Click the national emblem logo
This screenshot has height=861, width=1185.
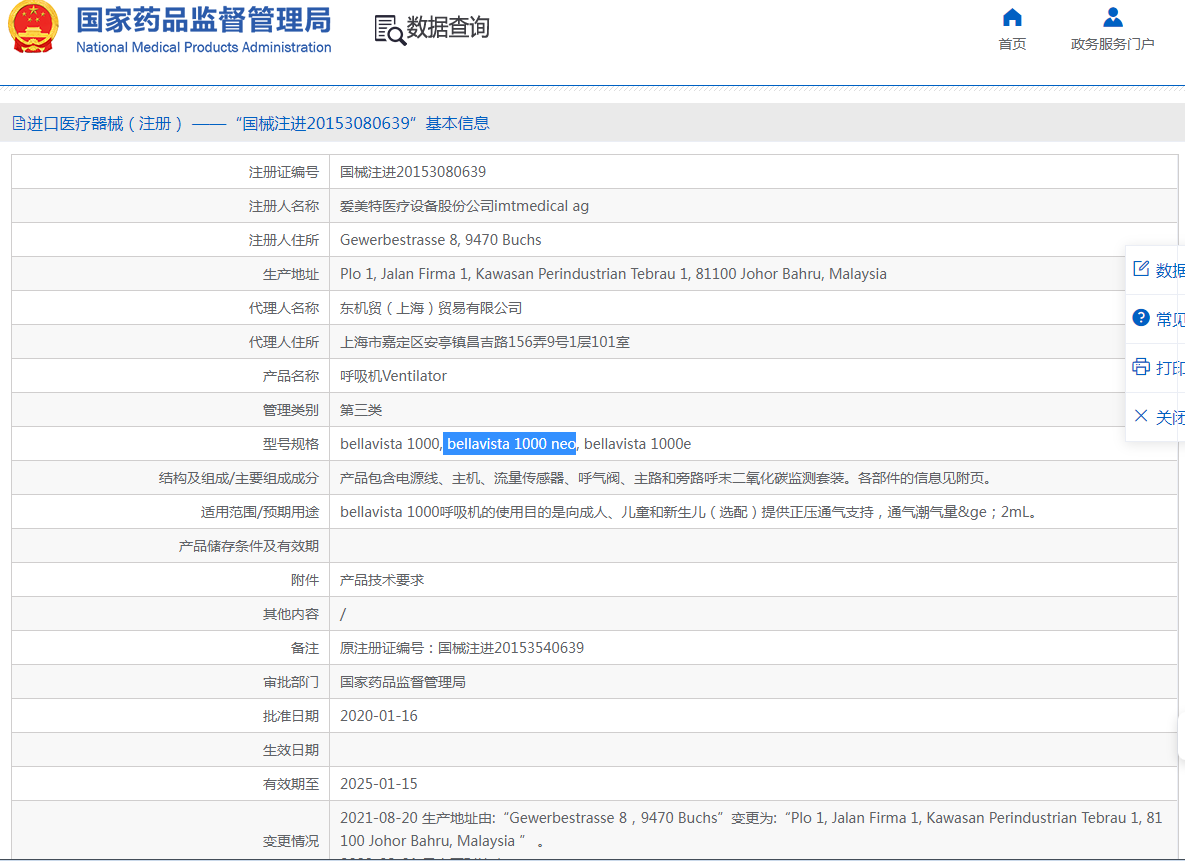[33, 26]
